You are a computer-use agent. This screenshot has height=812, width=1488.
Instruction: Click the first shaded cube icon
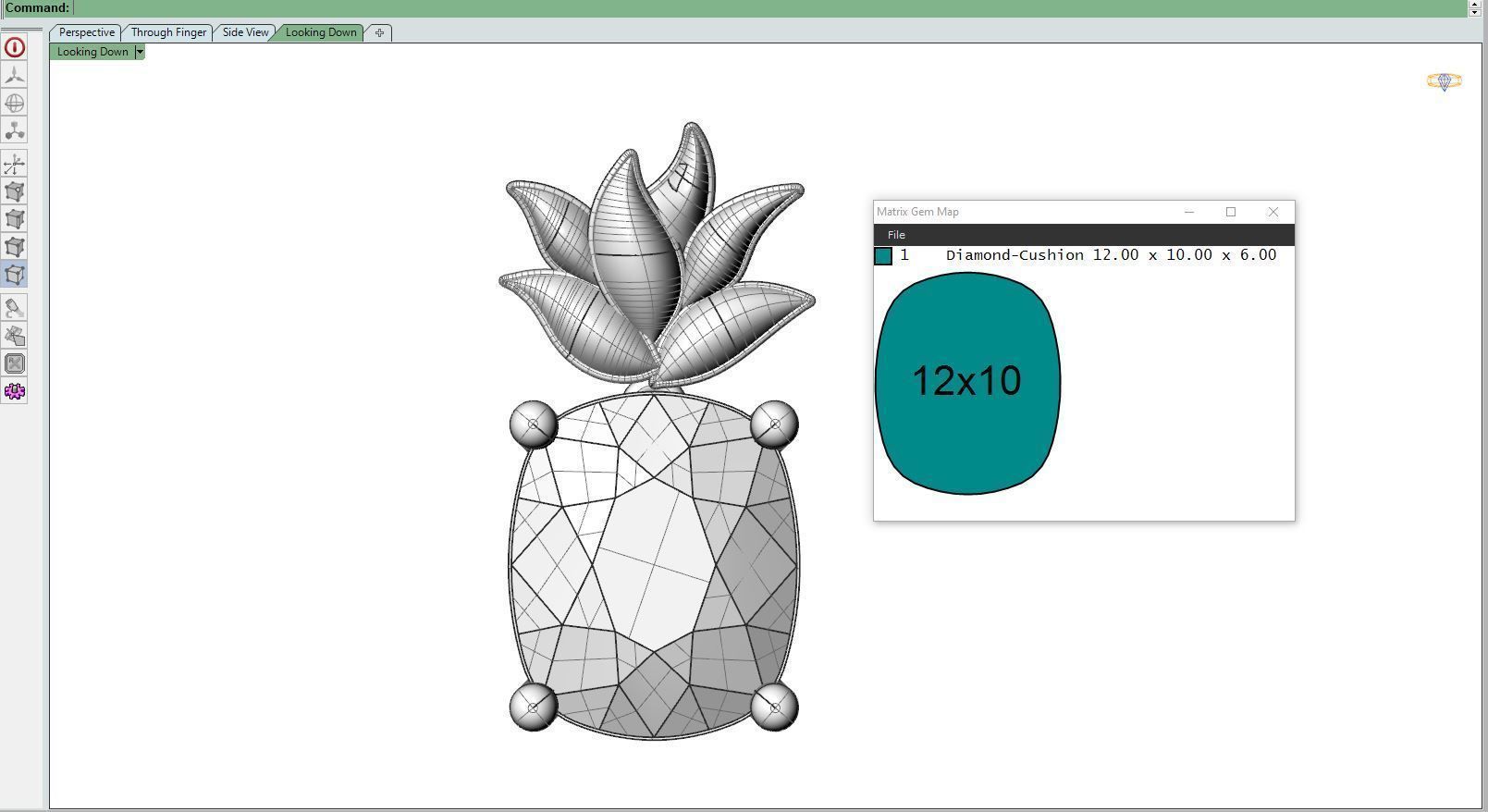click(x=15, y=191)
